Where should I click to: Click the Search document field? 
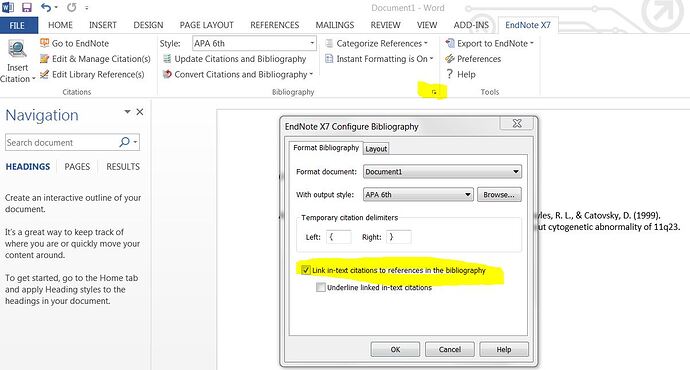coord(61,143)
